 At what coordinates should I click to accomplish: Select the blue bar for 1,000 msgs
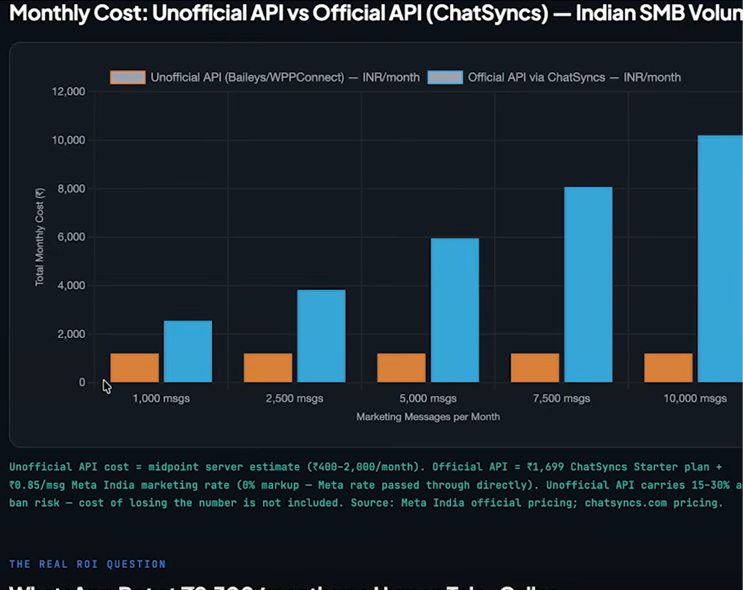(188, 352)
